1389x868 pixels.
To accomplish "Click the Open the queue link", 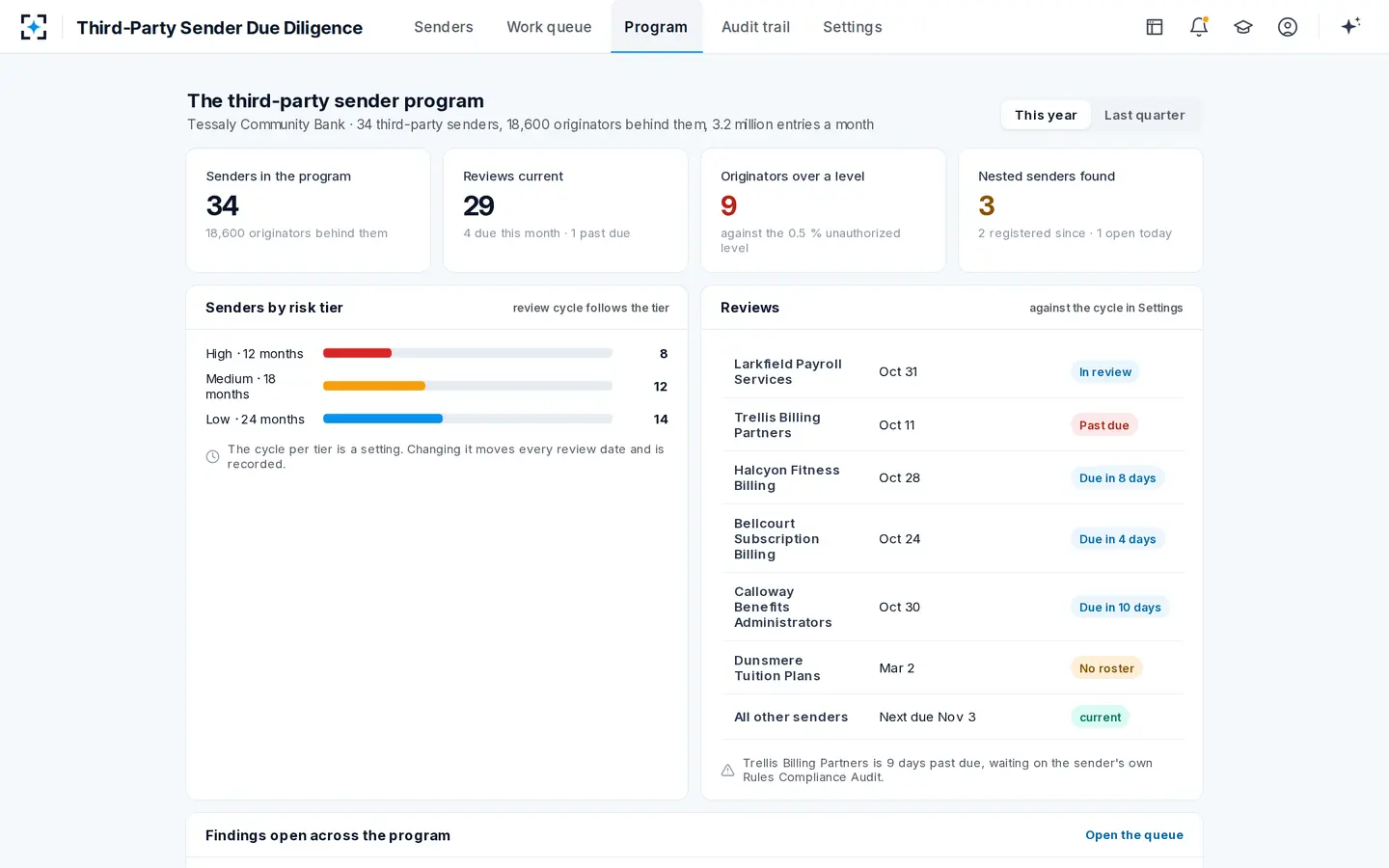I will tap(1134, 835).
